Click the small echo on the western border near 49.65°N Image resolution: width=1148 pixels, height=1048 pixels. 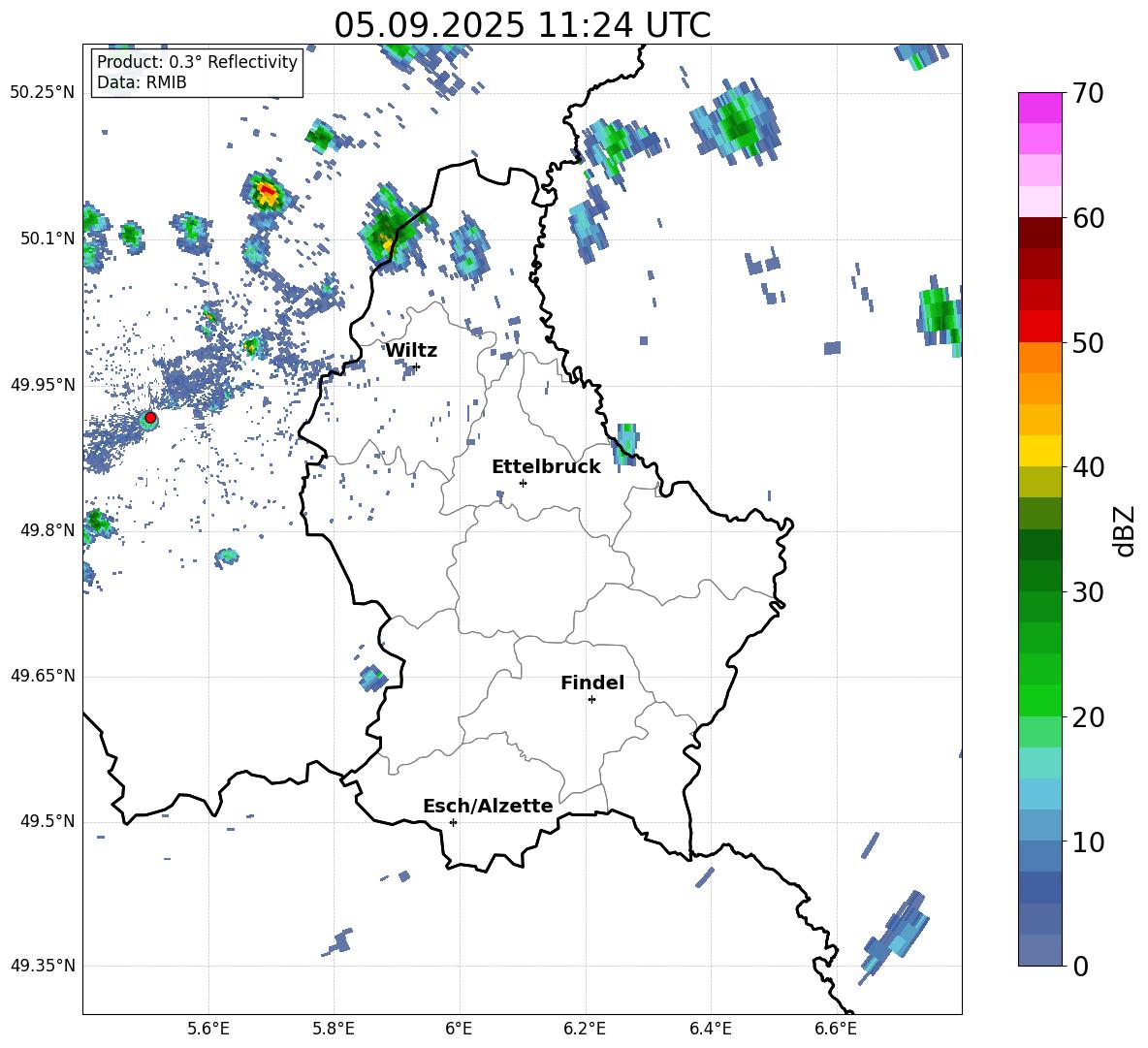(x=372, y=679)
